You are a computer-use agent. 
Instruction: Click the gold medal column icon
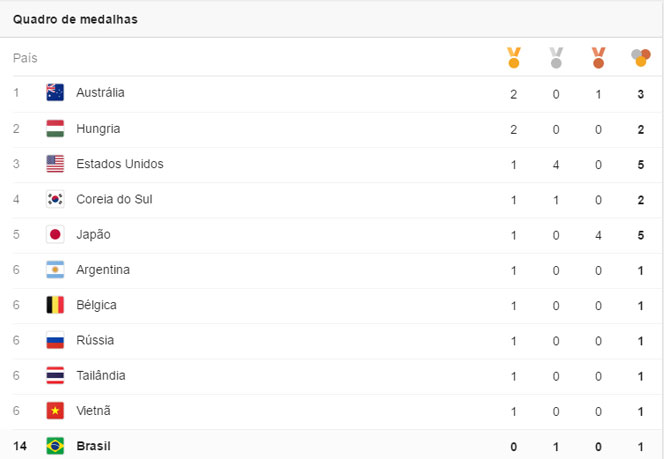(514, 58)
